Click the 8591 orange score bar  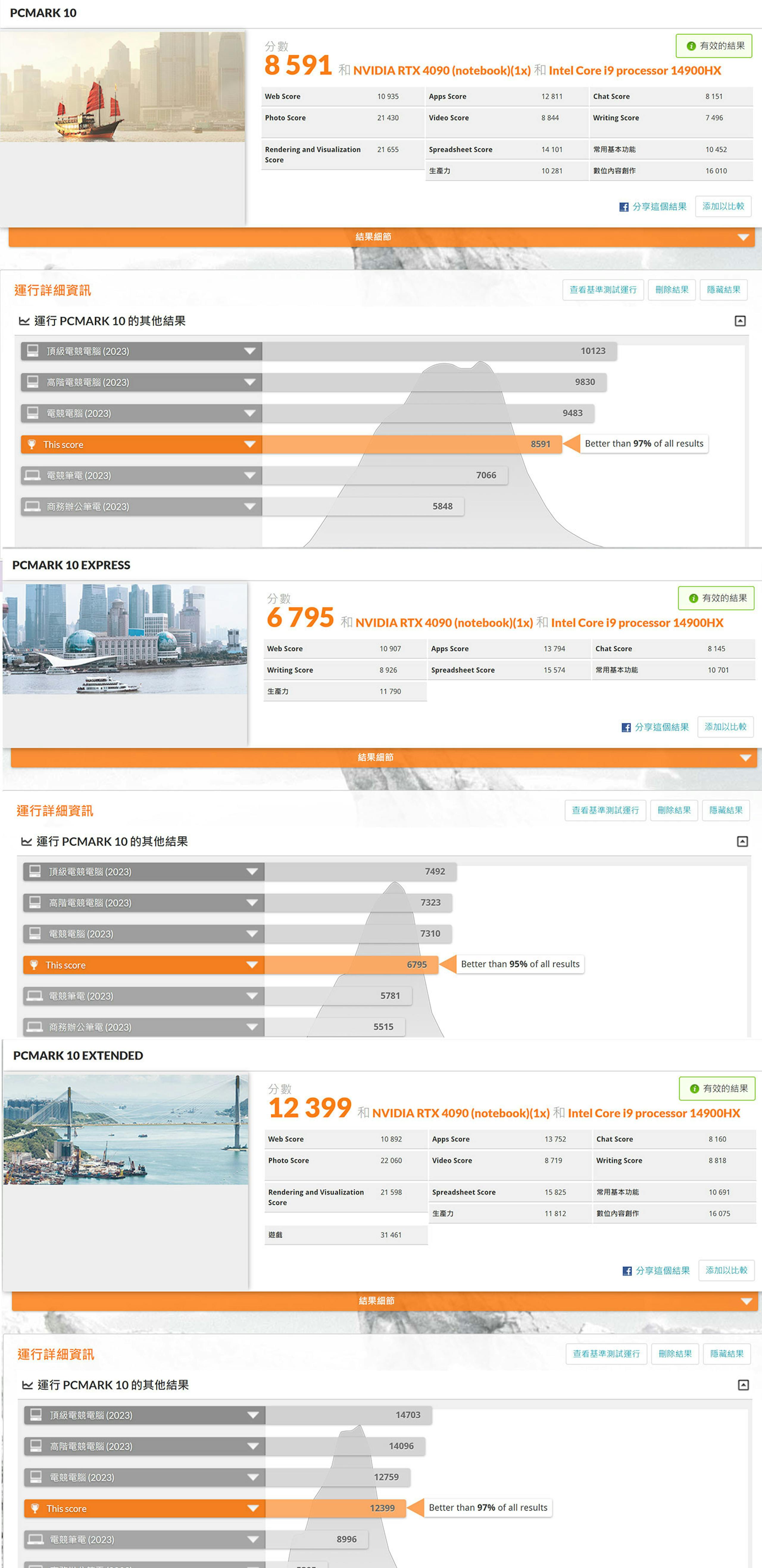click(412, 444)
